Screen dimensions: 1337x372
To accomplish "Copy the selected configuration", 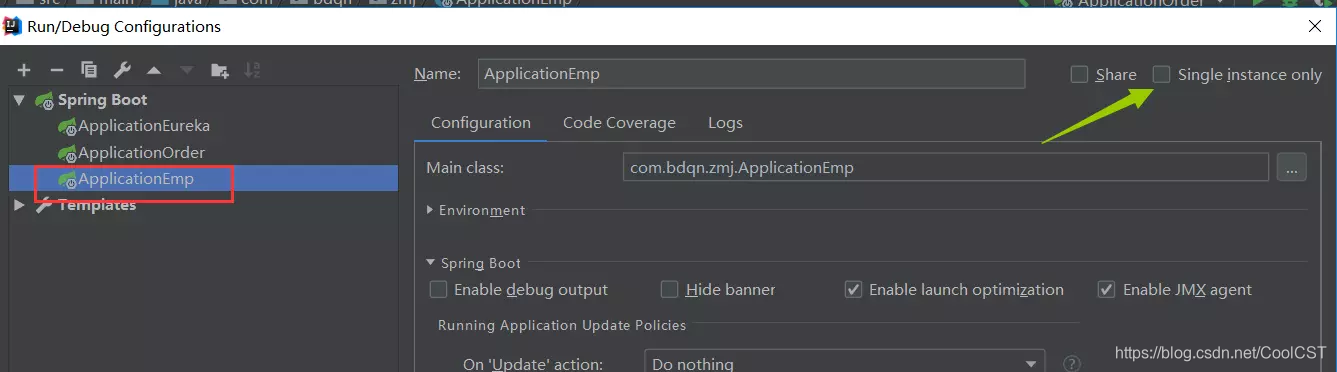I will pyautogui.click(x=89, y=70).
